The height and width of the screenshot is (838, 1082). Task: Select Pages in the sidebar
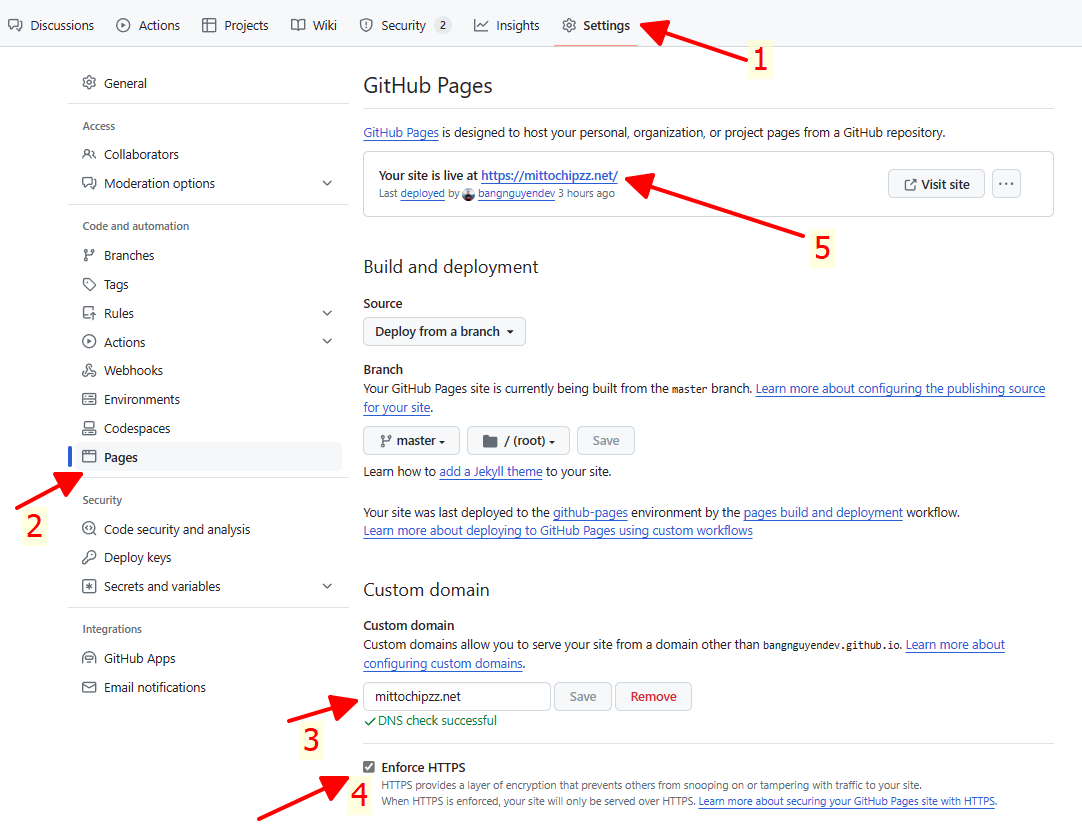(205, 457)
